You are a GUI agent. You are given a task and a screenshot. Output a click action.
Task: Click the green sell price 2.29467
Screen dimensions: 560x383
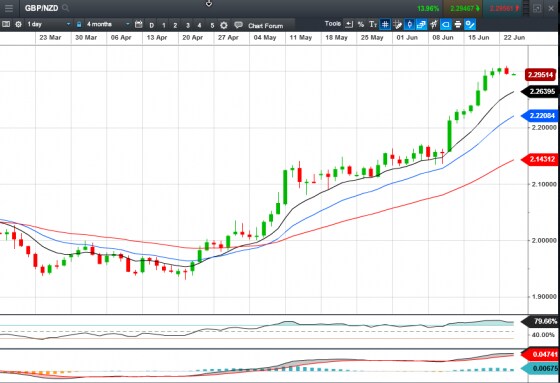point(461,8)
